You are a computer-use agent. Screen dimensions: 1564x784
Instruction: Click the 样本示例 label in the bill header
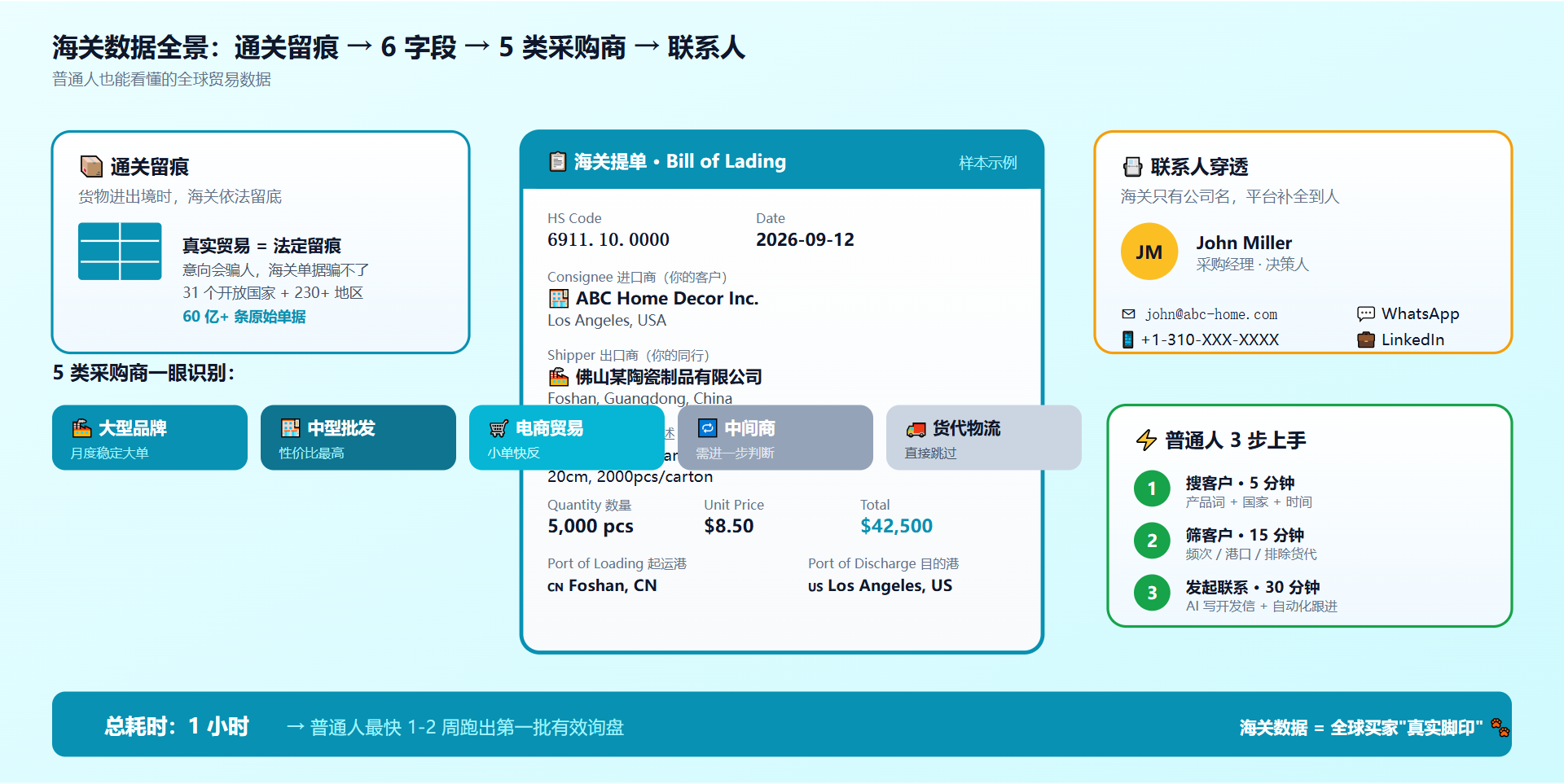(x=987, y=163)
